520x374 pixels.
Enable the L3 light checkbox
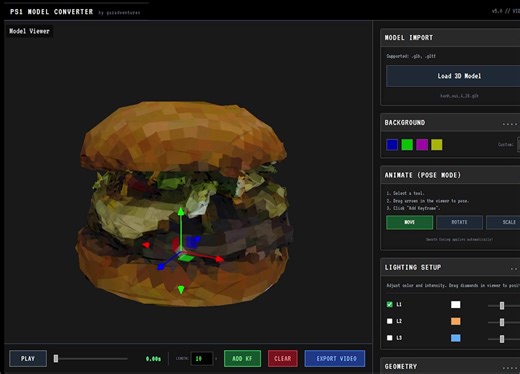(x=390, y=338)
